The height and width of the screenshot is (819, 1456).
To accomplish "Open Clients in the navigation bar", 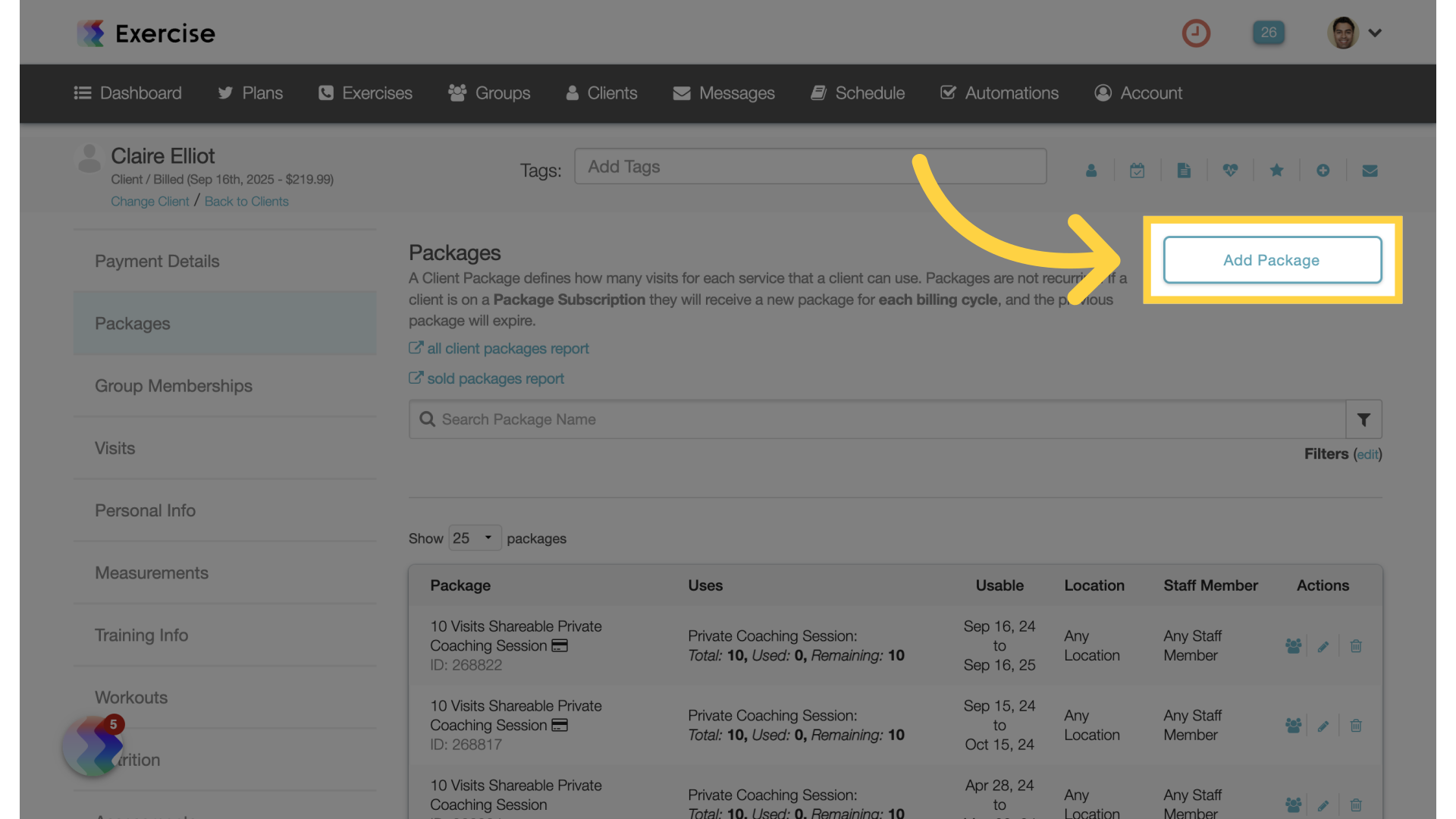I will tap(601, 93).
